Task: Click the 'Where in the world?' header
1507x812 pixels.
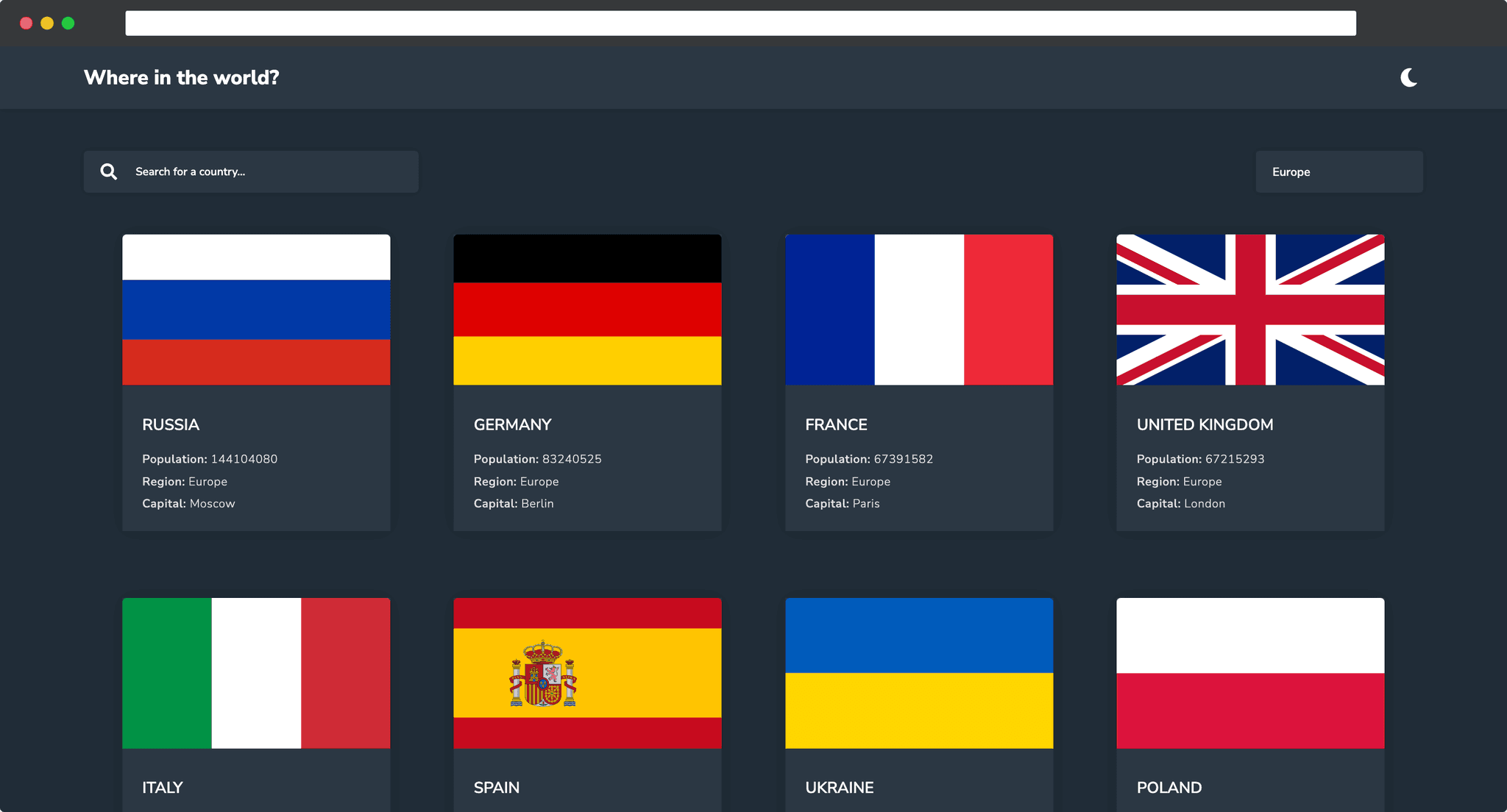Action: tap(181, 77)
